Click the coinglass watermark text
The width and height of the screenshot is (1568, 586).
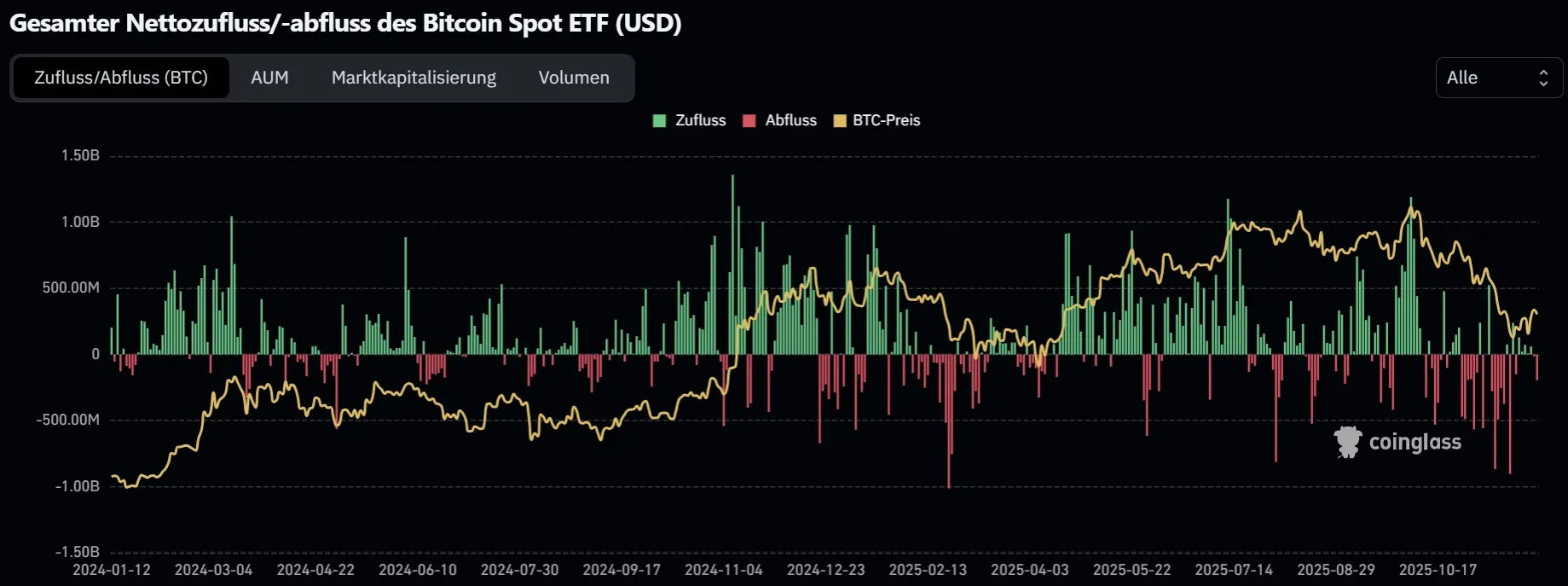1415,442
